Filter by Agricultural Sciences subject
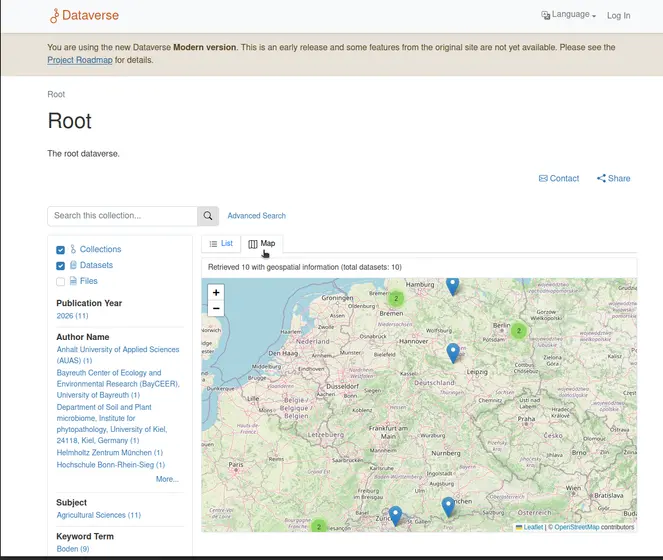 99,515
